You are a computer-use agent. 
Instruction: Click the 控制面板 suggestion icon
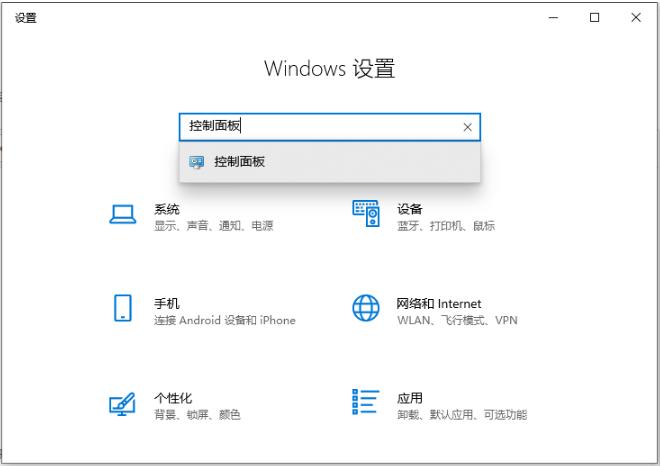[x=197, y=162]
